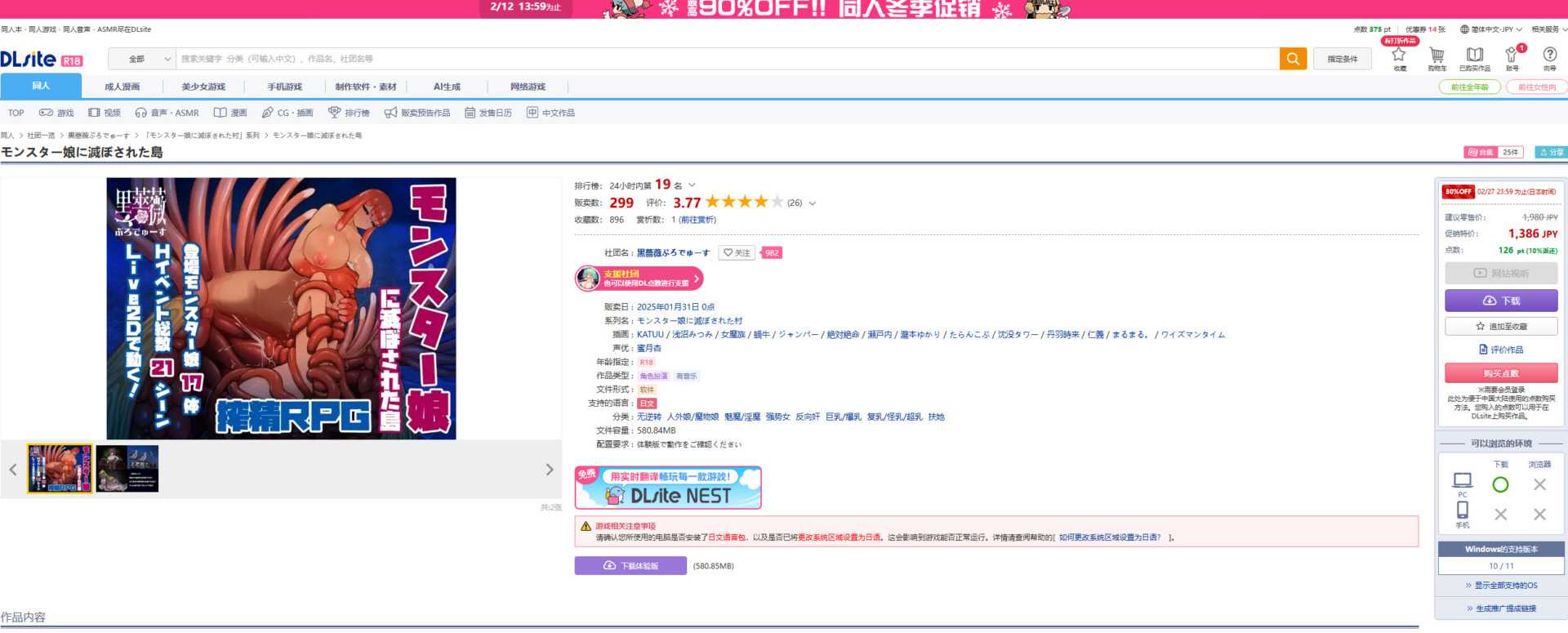Viewport: 1568px width, 633px height.
Task: Click the 90%OFF winter sale banner
Action: [784, 9]
